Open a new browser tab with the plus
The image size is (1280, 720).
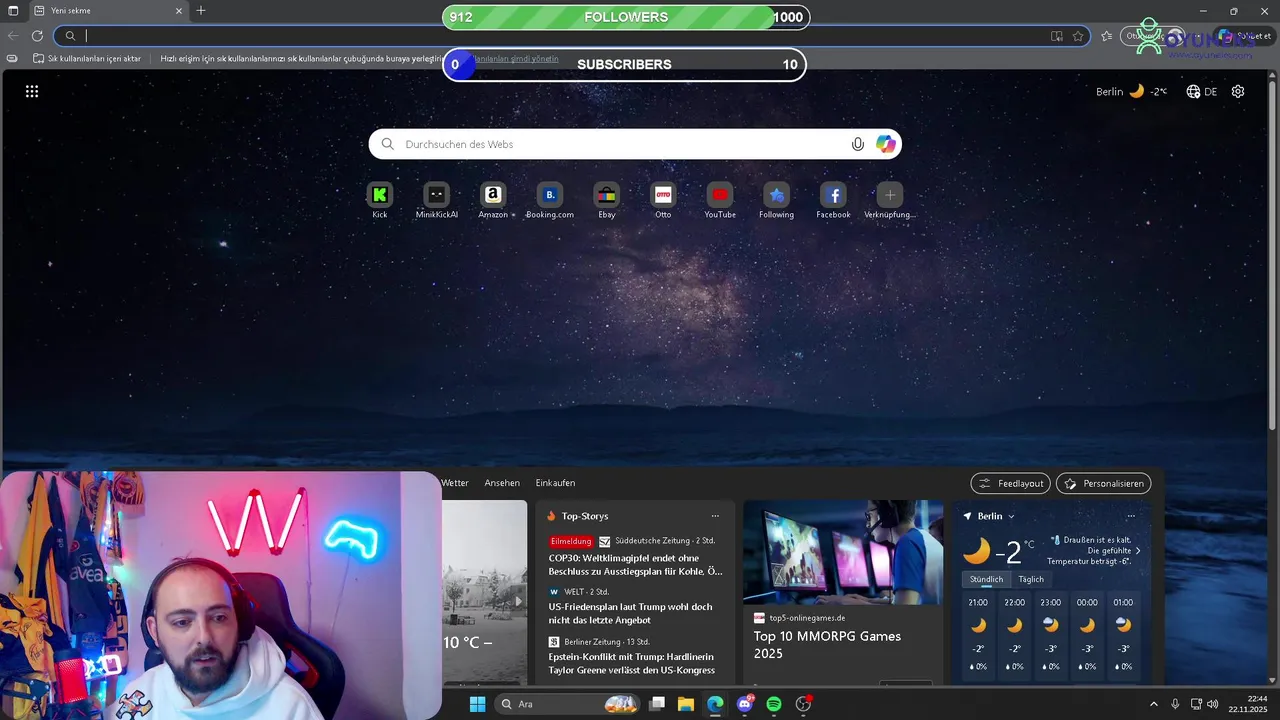pyautogui.click(x=201, y=10)
